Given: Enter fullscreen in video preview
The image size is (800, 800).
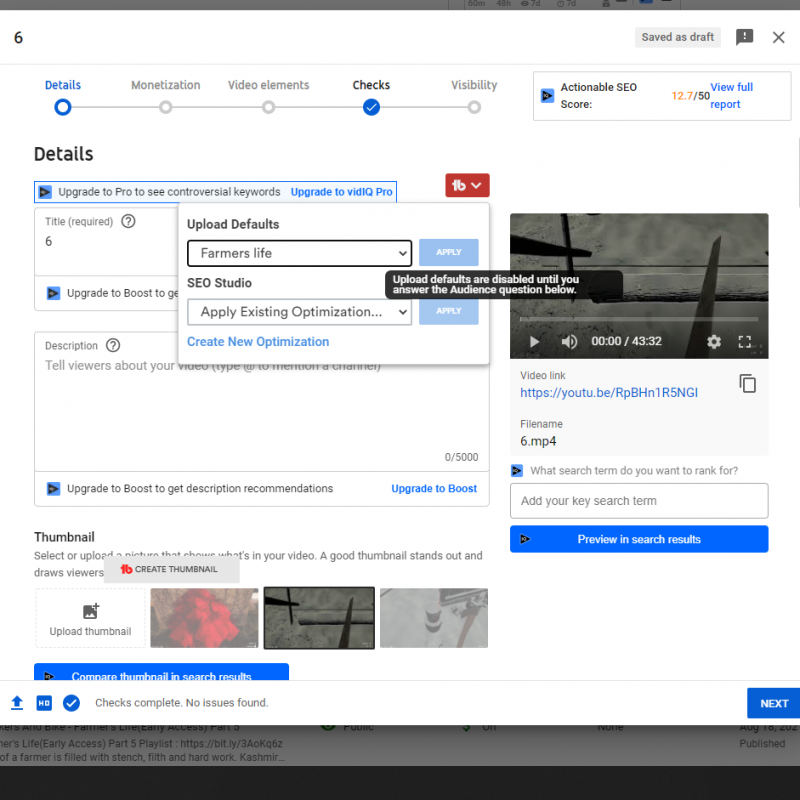Looking at the screenshot, I should [744, 342].
